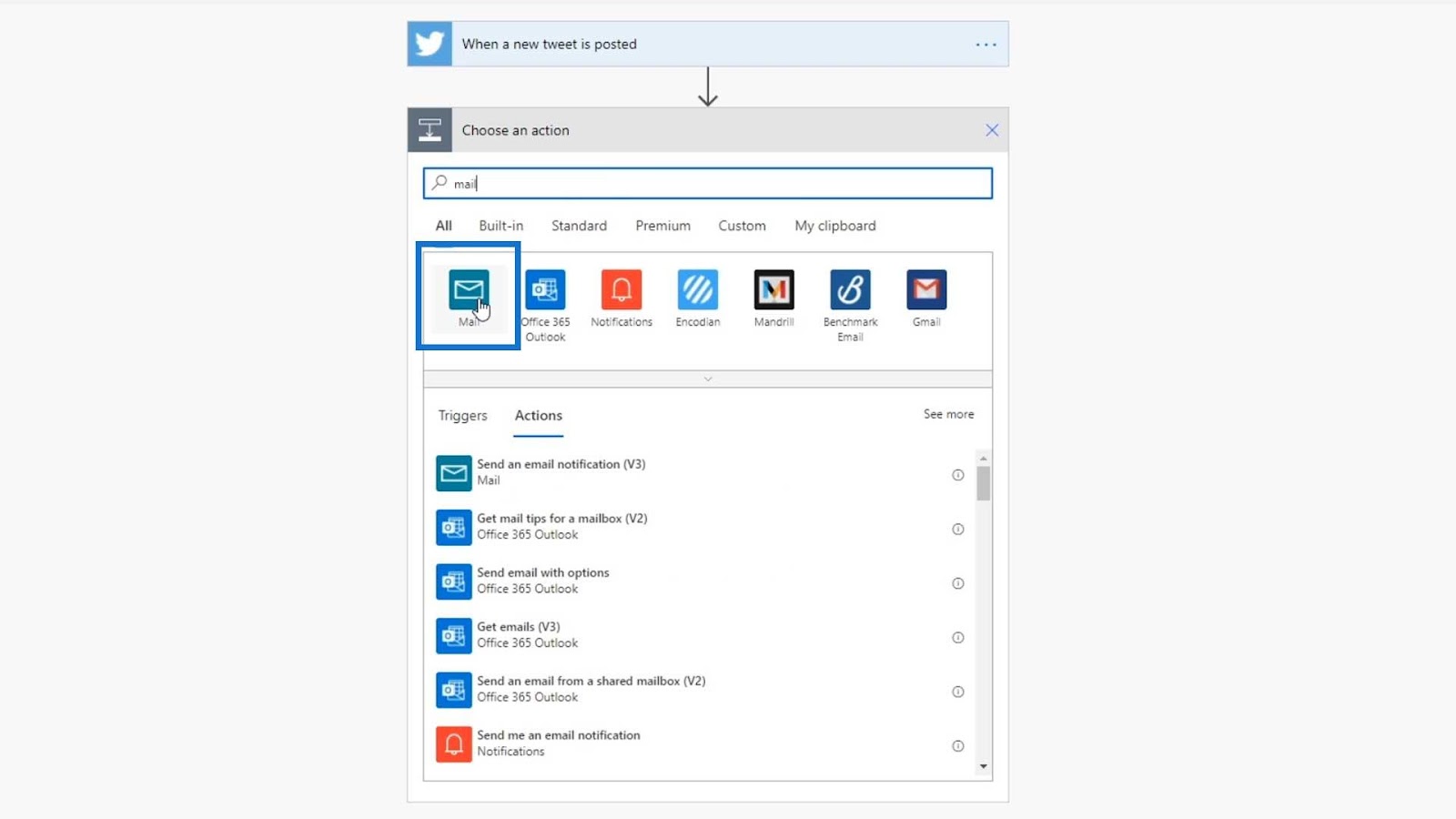The width and height of the screenshot is (1456, 819).
Task: Switch to the Actions tab
Action: [x=539, y=416]
